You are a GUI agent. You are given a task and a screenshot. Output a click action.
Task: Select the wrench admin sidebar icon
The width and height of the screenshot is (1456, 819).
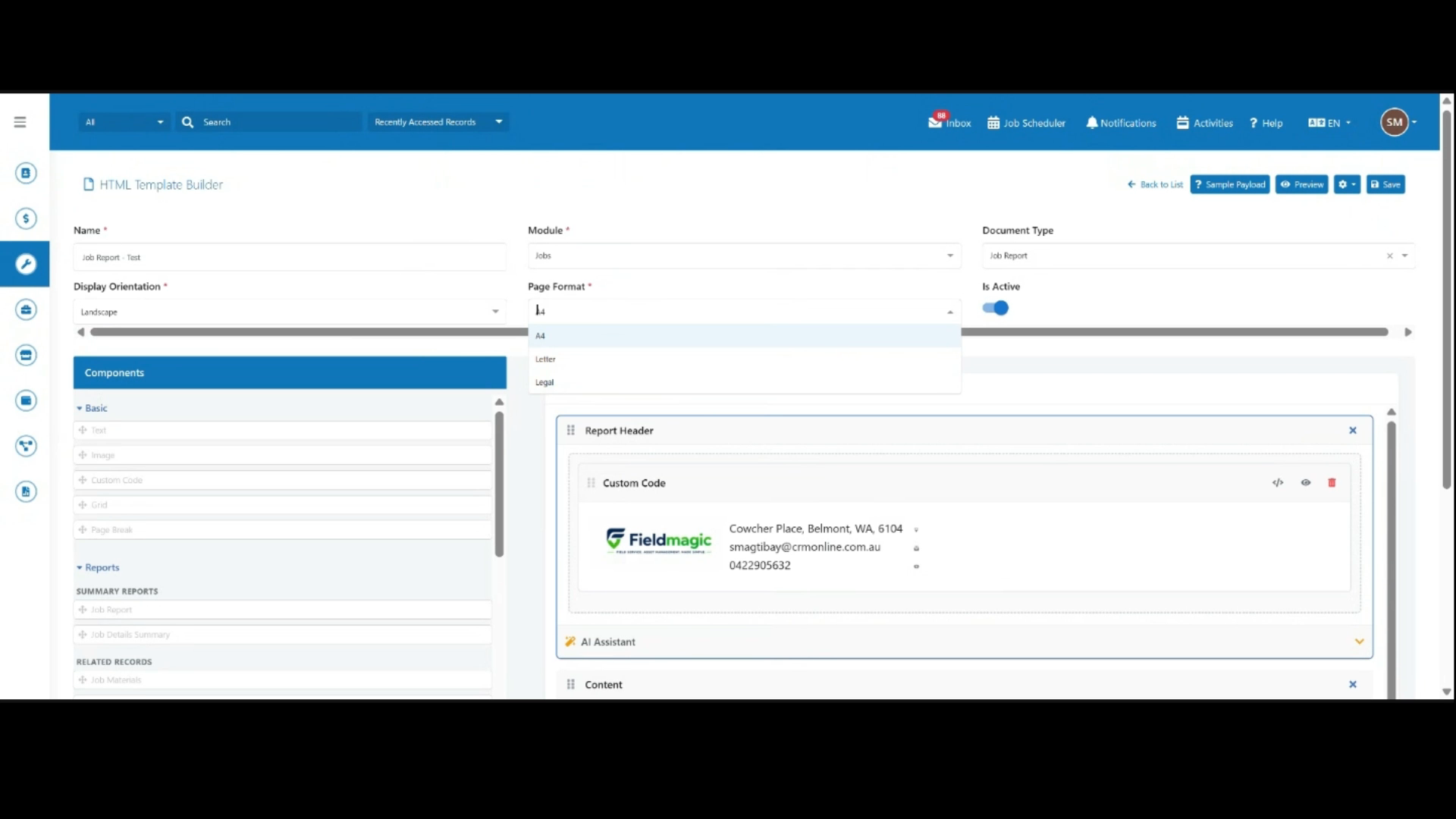(x=26, y=264)
